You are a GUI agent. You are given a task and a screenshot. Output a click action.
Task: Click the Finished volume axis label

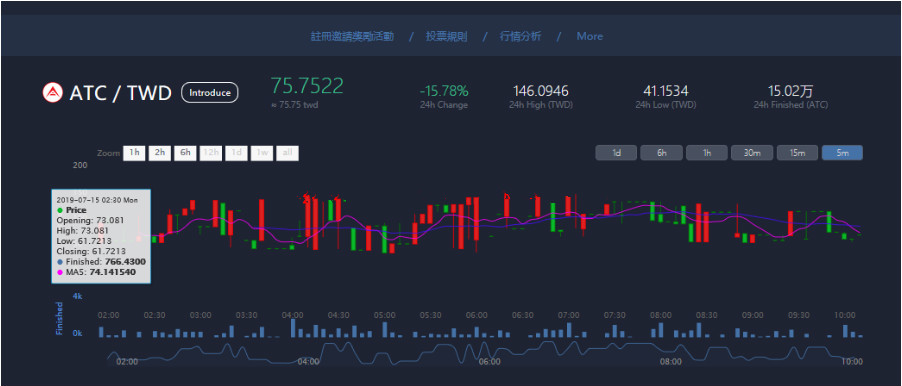[59, 318]
